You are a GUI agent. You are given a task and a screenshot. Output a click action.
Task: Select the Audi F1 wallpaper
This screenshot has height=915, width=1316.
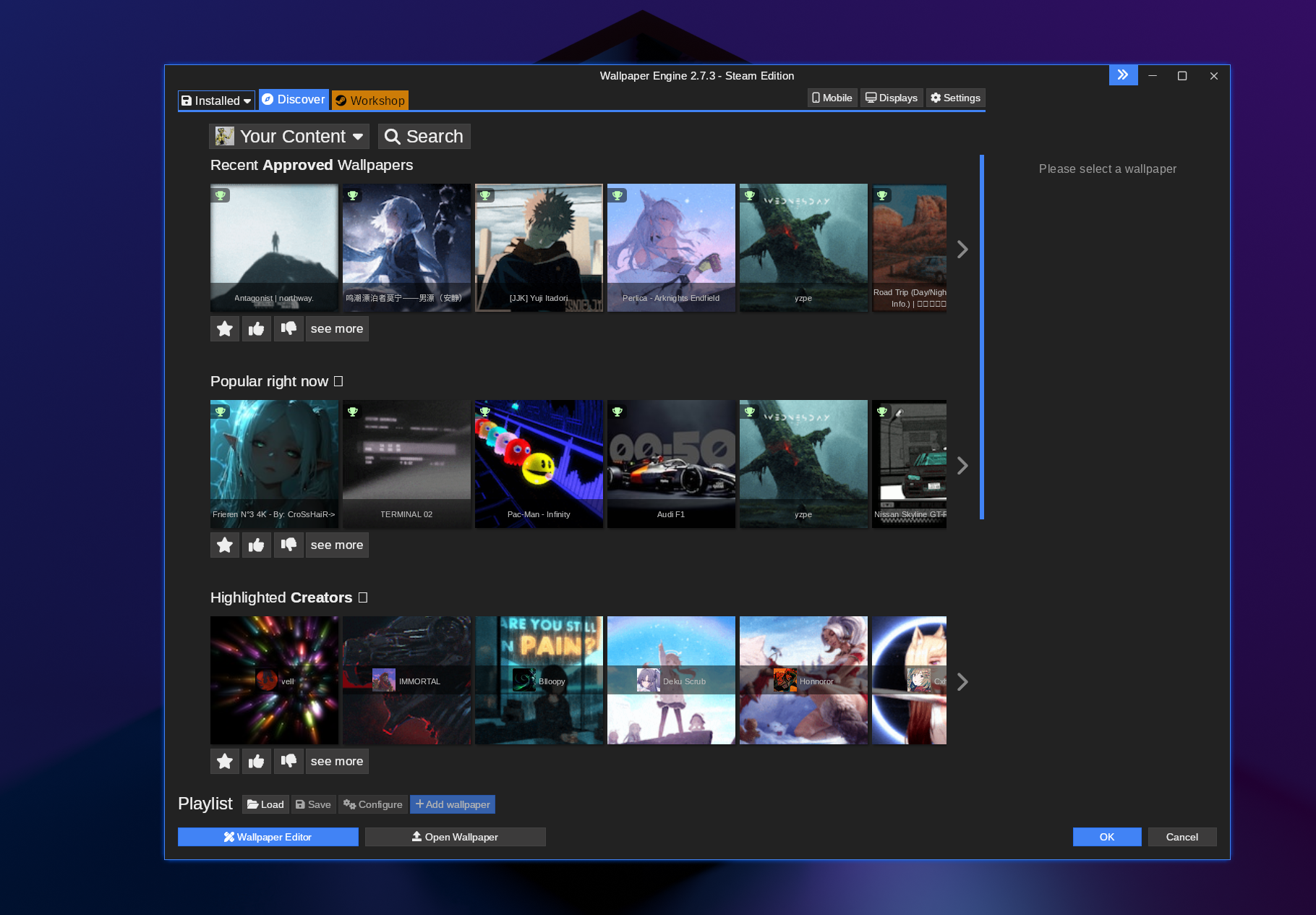coord(671,464)
